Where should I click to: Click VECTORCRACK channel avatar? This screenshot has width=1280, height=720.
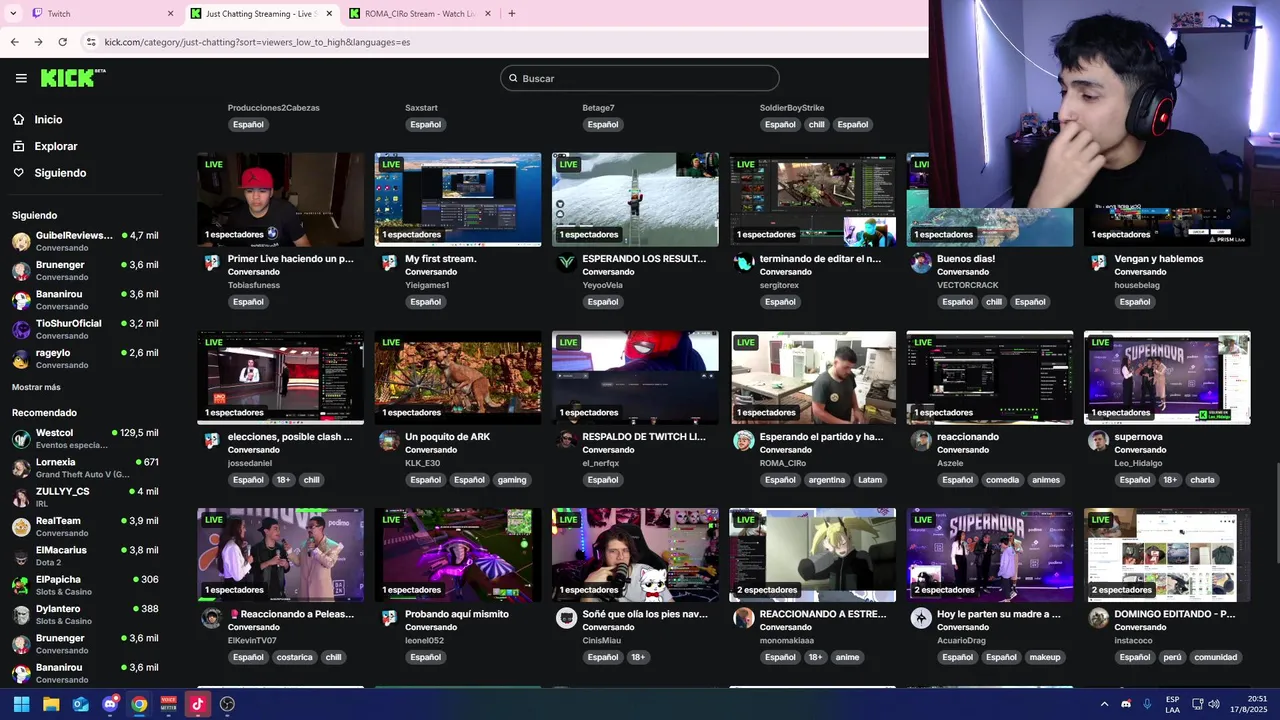point(921,263)
